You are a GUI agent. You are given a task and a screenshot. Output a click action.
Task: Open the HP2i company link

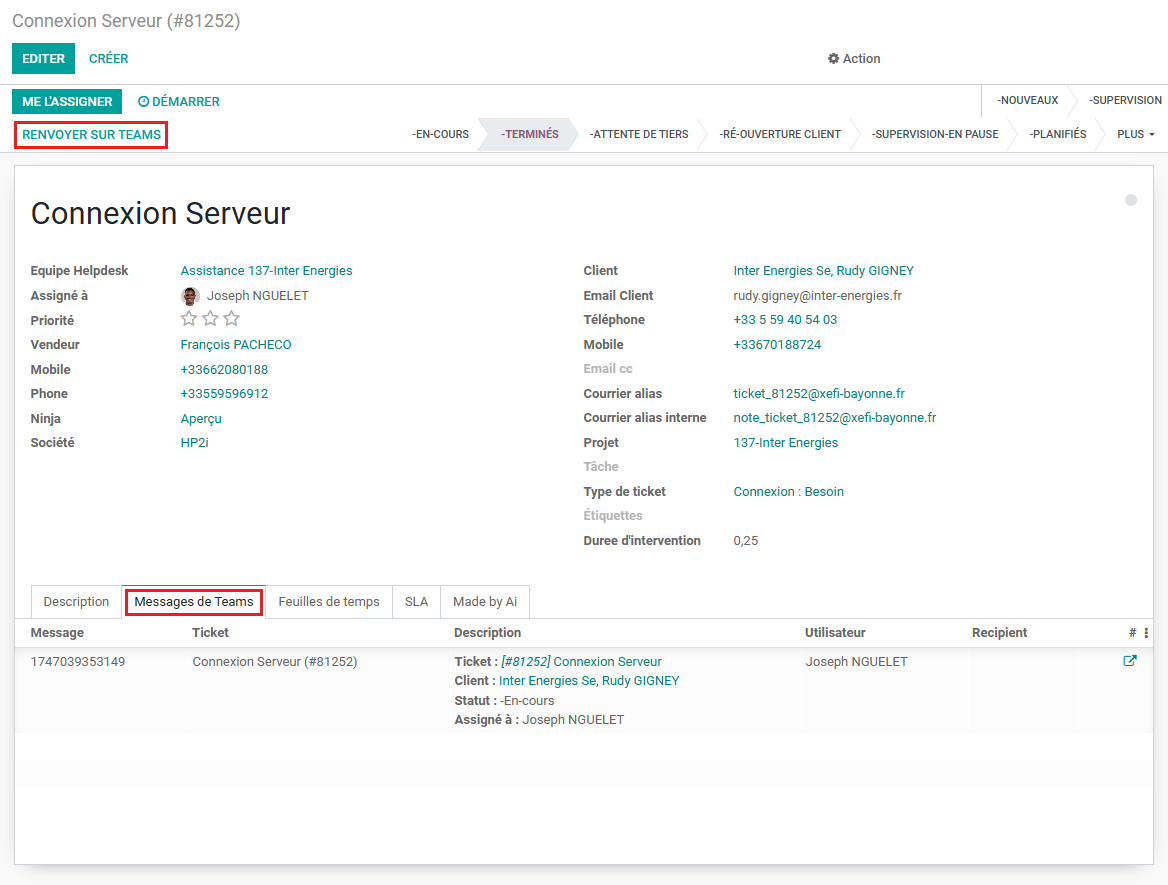(194, 442)
